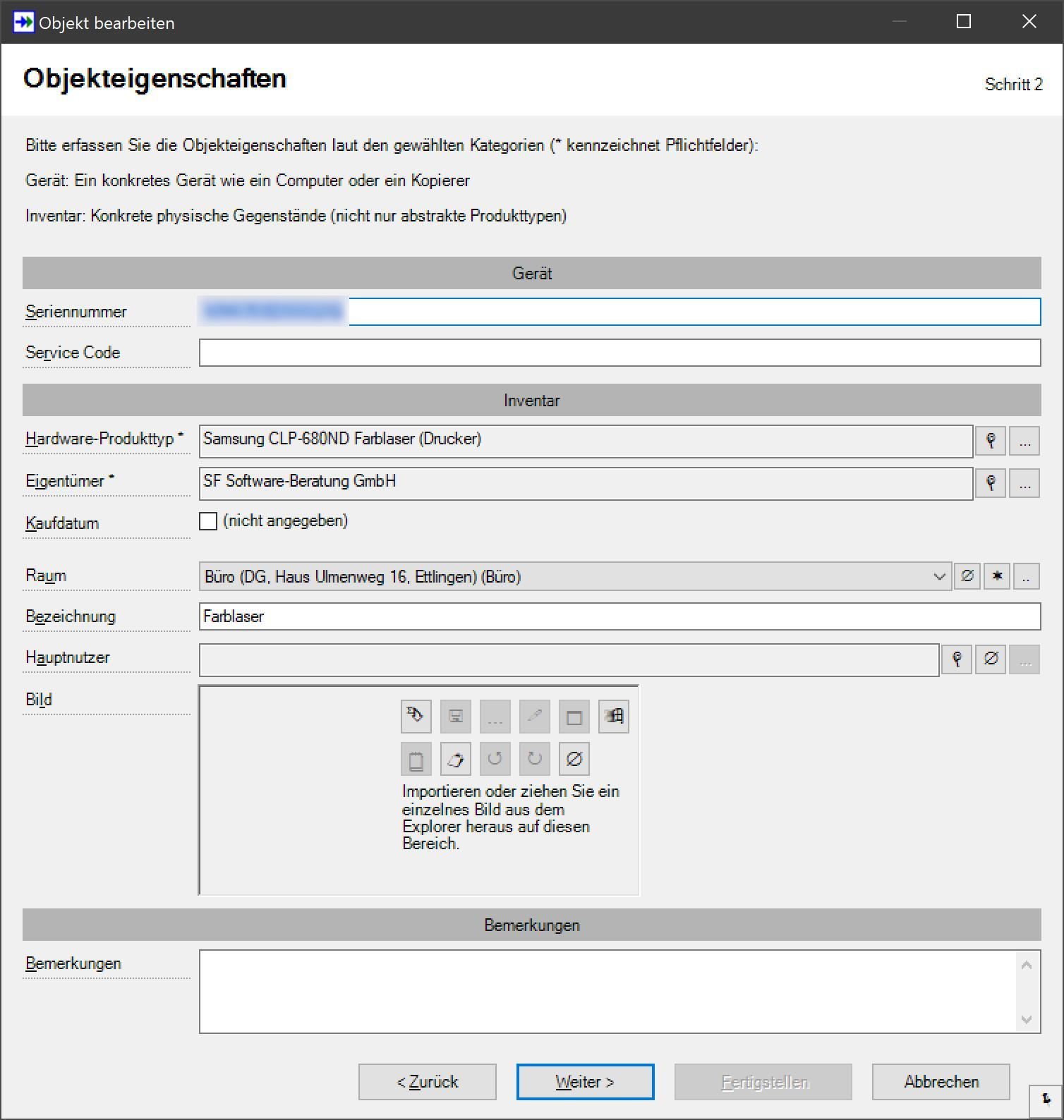This screenshot has height=1120, width=1064.
Task: Click the rotate image clockwise icon
Action: pyautogui.click(x=535, y=759)
